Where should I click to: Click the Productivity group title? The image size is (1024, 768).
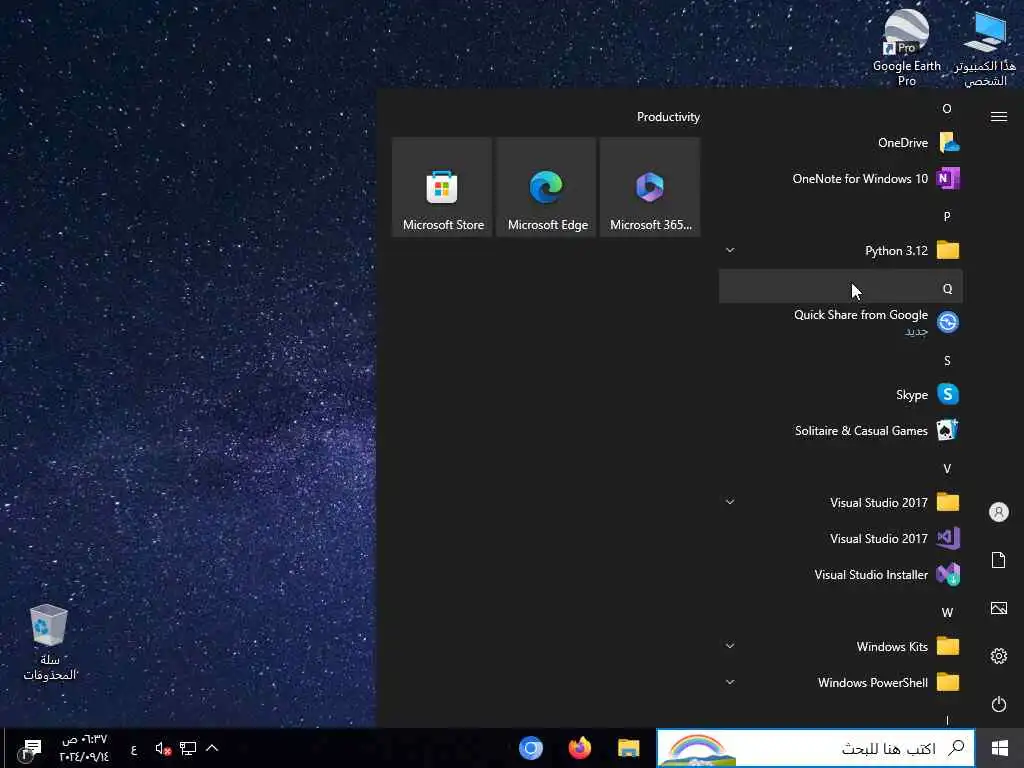coord(668,117)
